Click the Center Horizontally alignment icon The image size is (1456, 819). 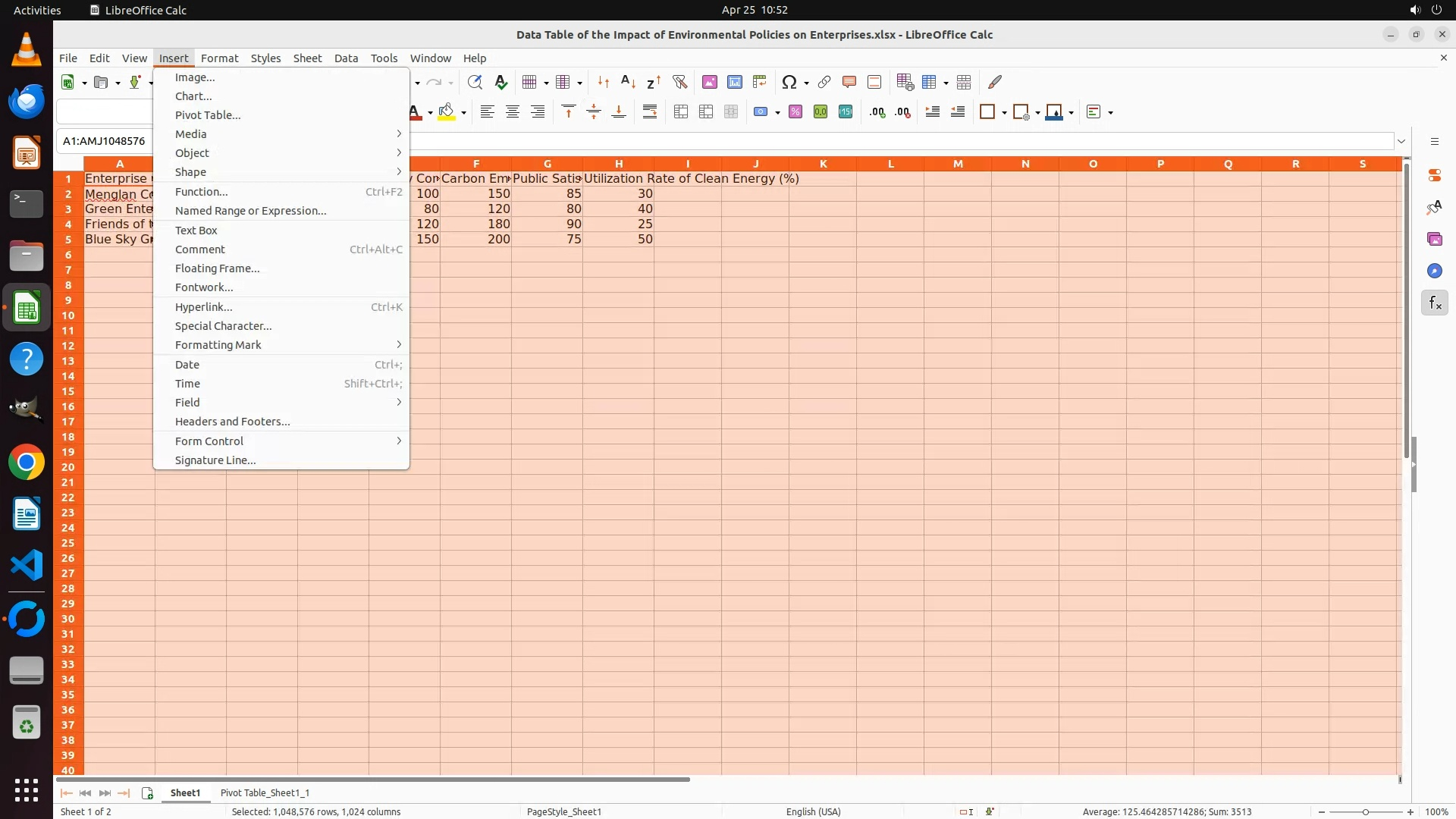pos(513,112)
